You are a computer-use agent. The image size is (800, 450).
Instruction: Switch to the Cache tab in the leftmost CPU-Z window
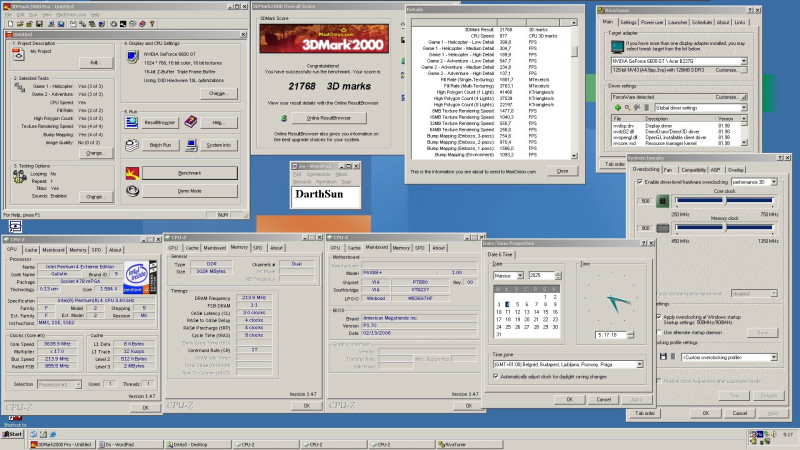coord(31,250)
